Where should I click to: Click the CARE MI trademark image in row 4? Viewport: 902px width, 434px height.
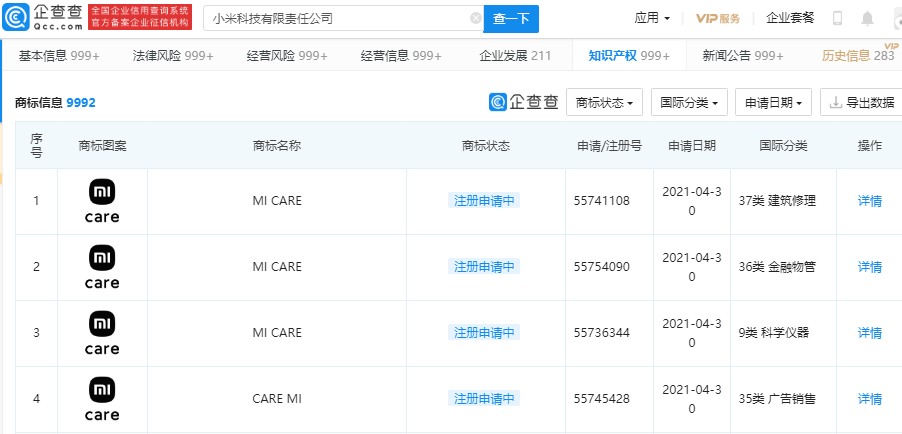(x=102, y=399)
